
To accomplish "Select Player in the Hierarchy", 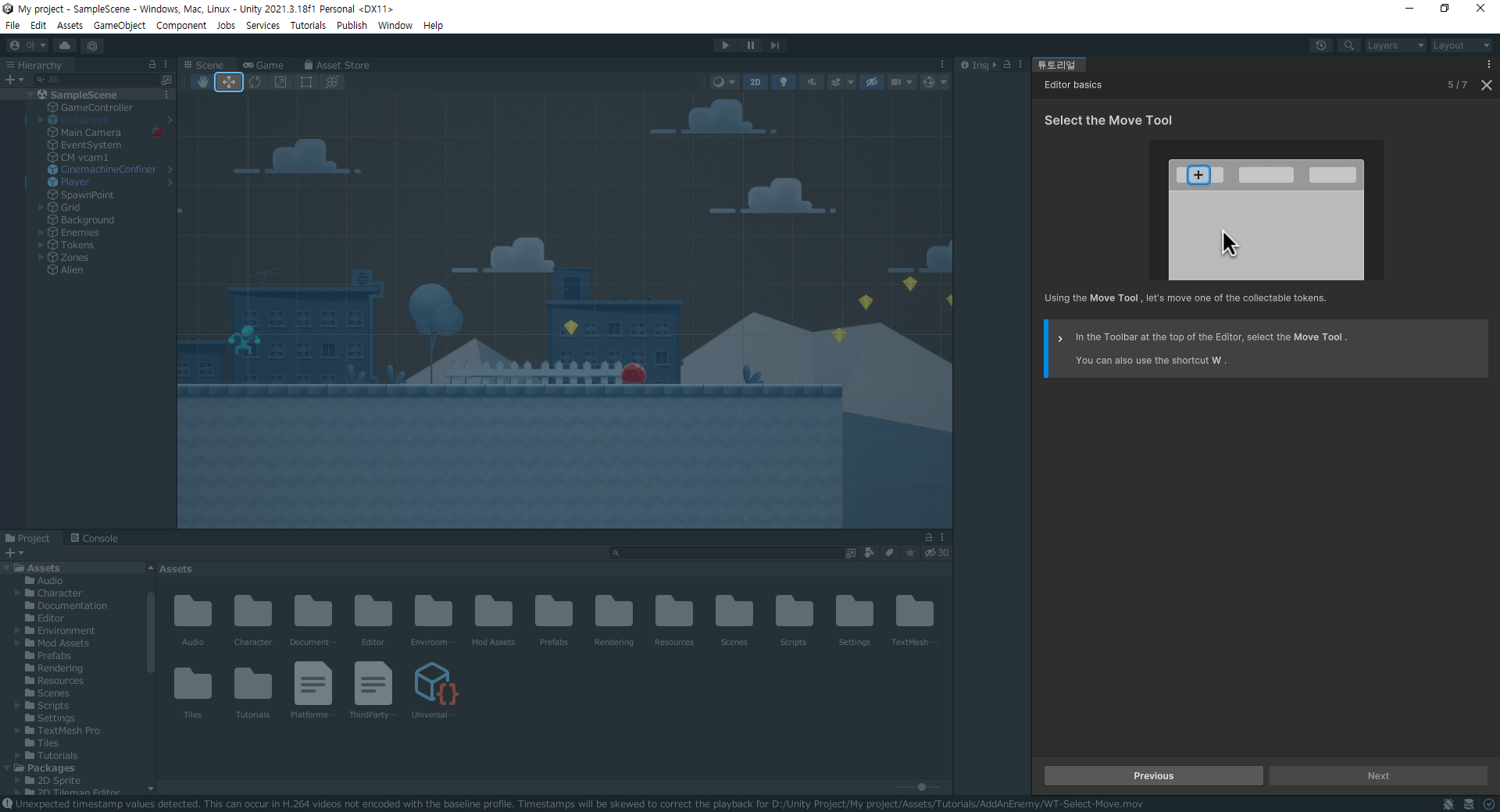I will pyautogui.click(x=75, y=182).
